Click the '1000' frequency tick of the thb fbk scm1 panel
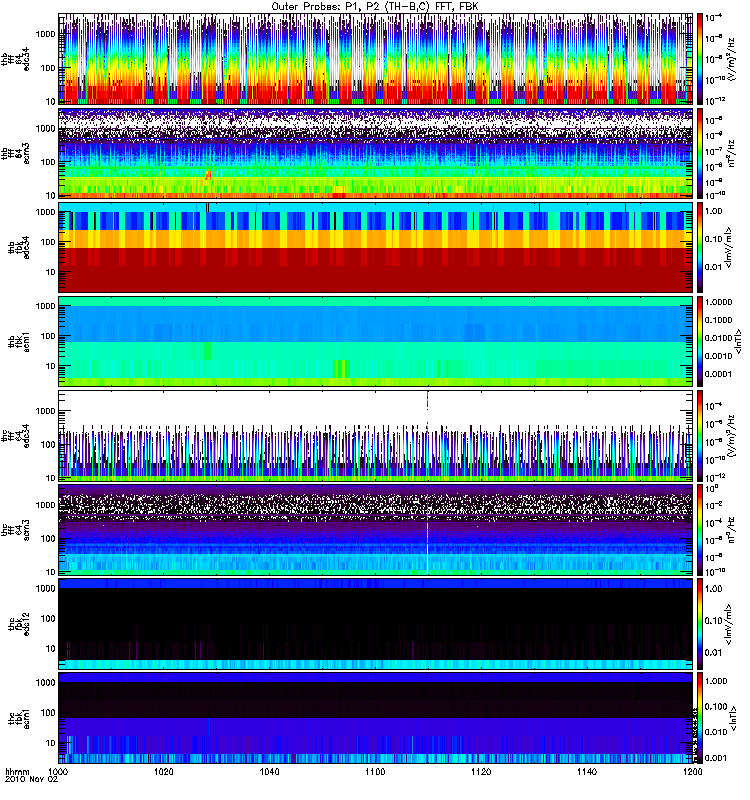750x800 pixels. pyautogui.click(x=46, y=306)
